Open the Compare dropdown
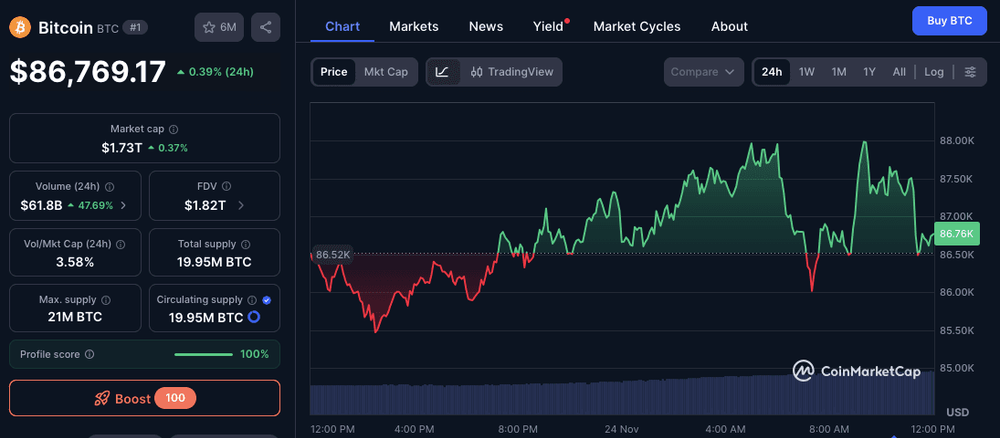 click(x=704, y=72)
